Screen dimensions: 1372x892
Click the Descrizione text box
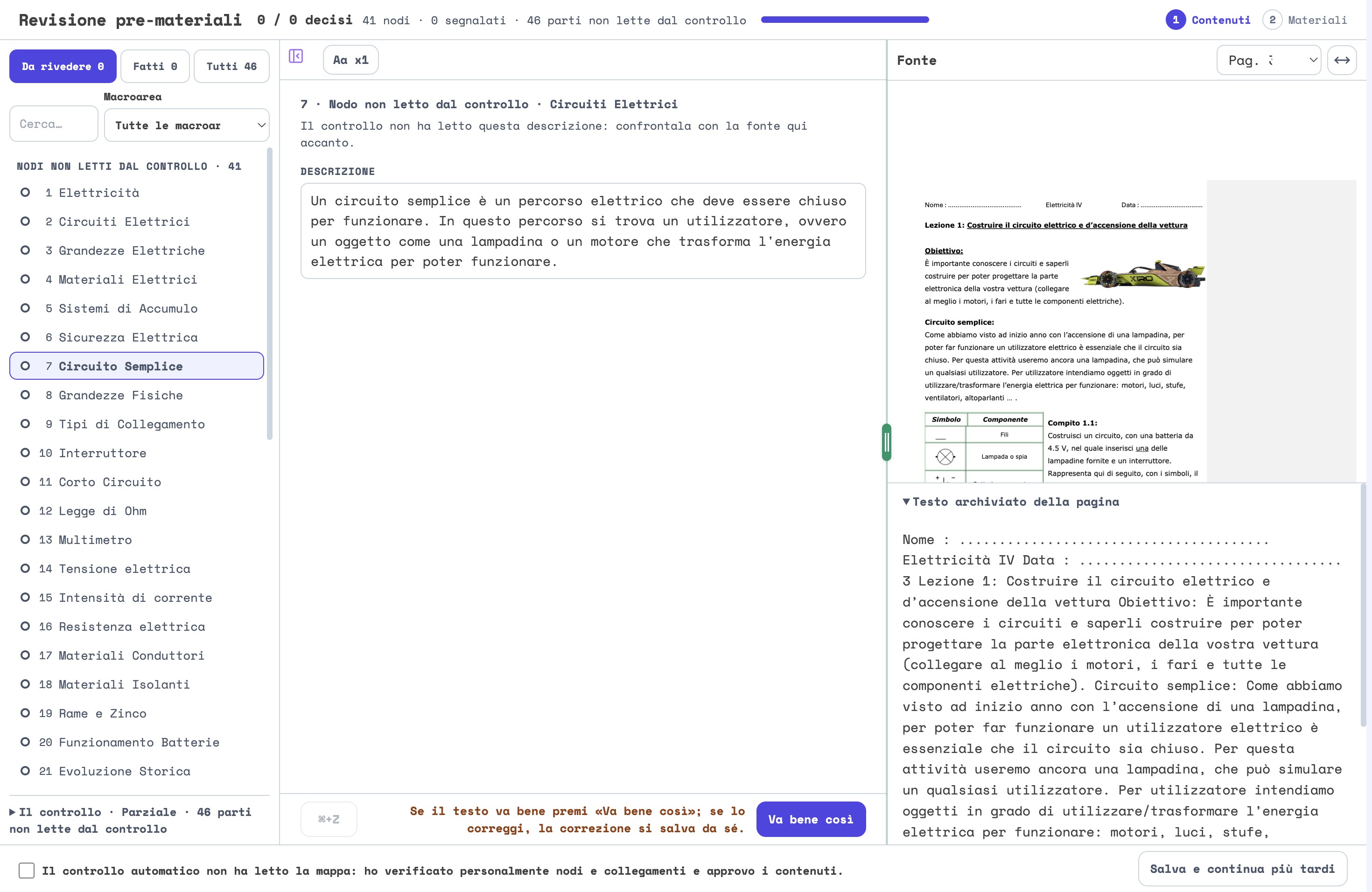(x=583, y=231)
